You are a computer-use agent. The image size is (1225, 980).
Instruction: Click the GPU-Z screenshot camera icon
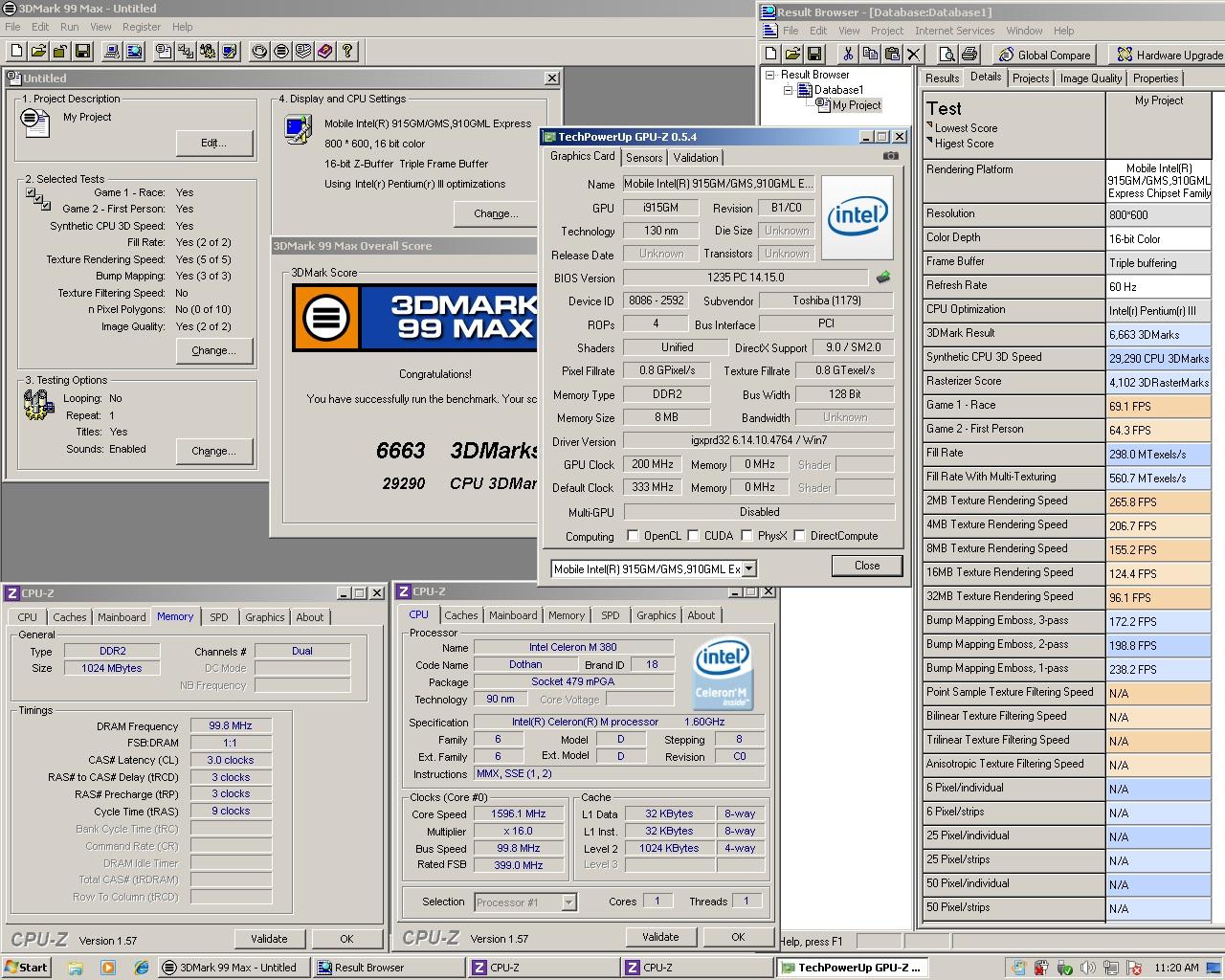(890, 156)
